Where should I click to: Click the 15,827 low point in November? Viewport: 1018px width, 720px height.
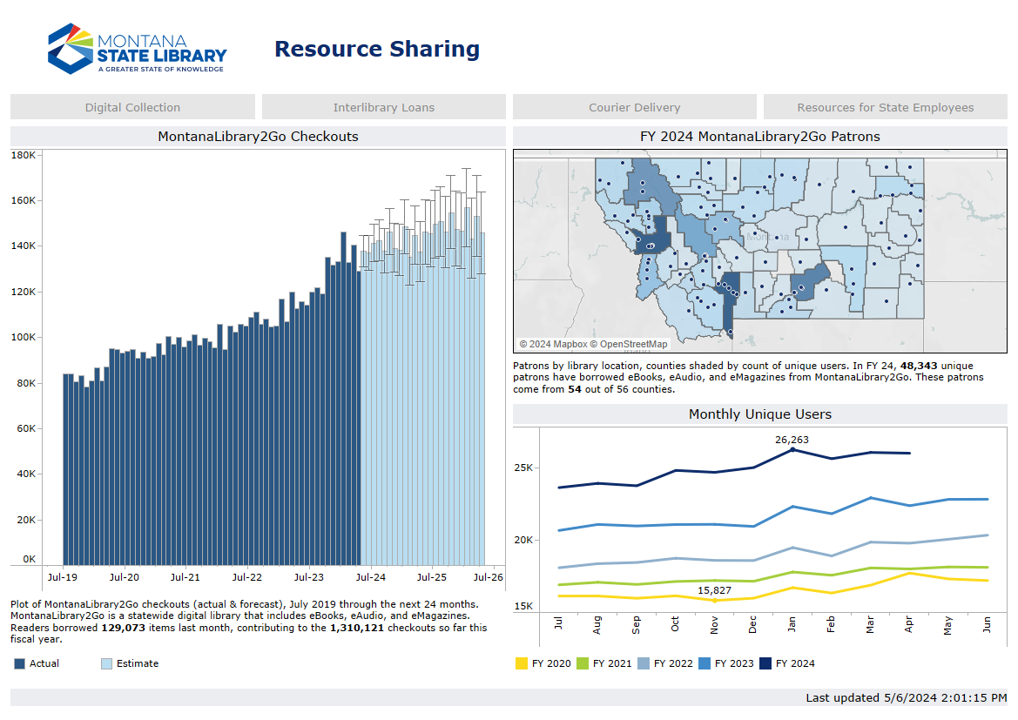click(715, 600)
